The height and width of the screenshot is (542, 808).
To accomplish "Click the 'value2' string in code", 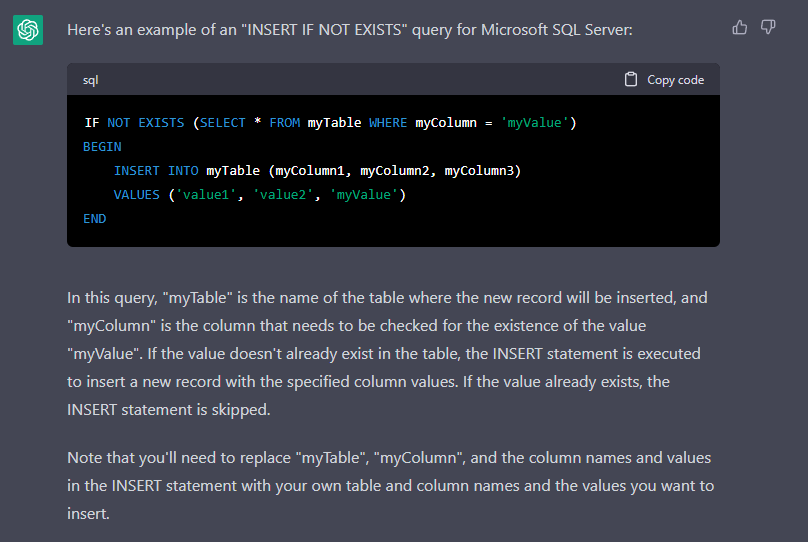I will 283,195.
